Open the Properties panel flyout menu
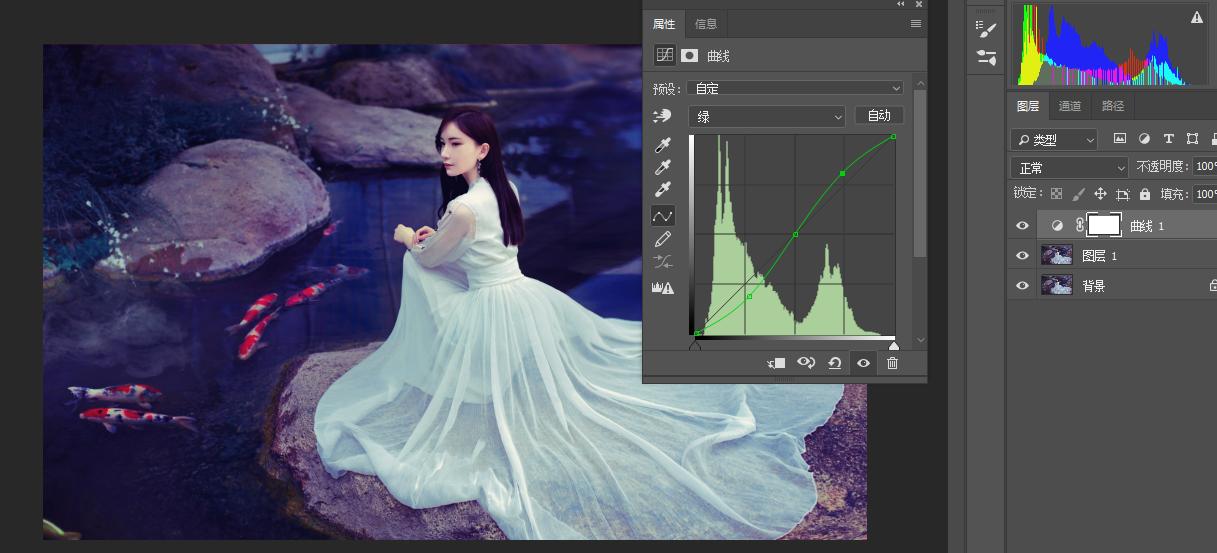1217x553 pixels. (915, 24)
